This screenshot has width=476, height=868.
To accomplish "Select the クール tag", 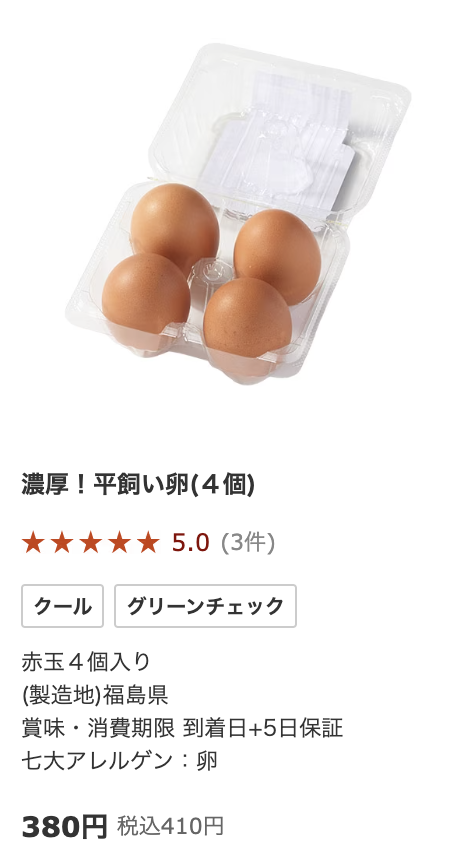I will [x=63, y=606].
